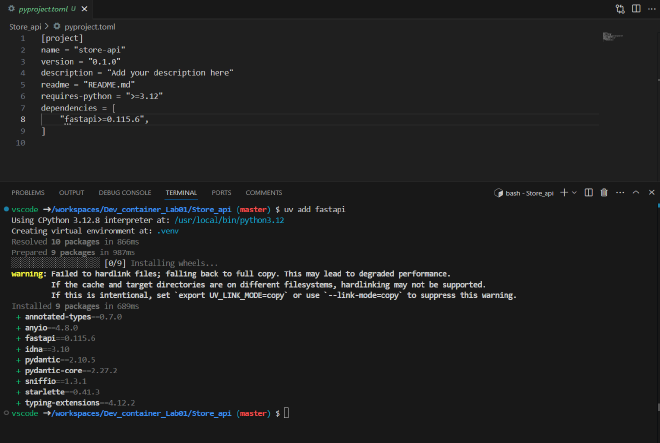Open the DEBUG CONSOLE tab

tap(125, 192)
